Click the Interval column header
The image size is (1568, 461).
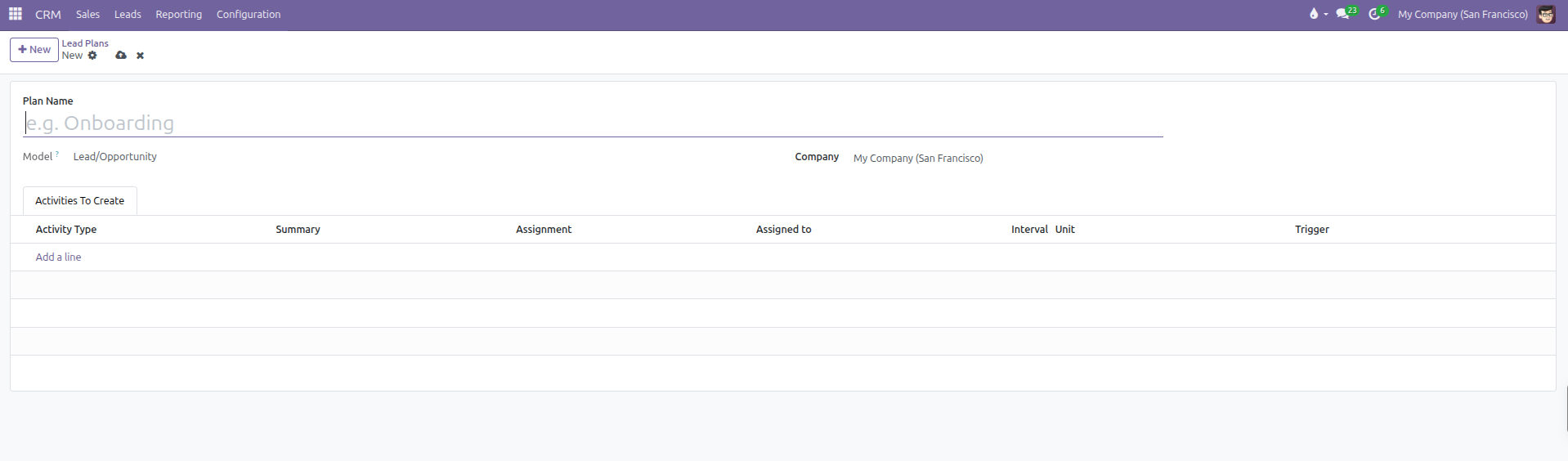pyautogui.click(x=1029, y=230)
